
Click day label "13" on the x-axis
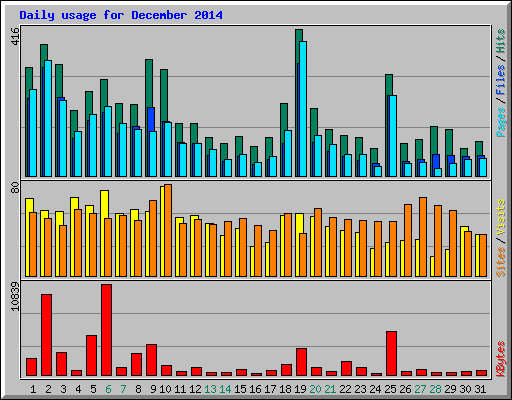tap(210, 389)
